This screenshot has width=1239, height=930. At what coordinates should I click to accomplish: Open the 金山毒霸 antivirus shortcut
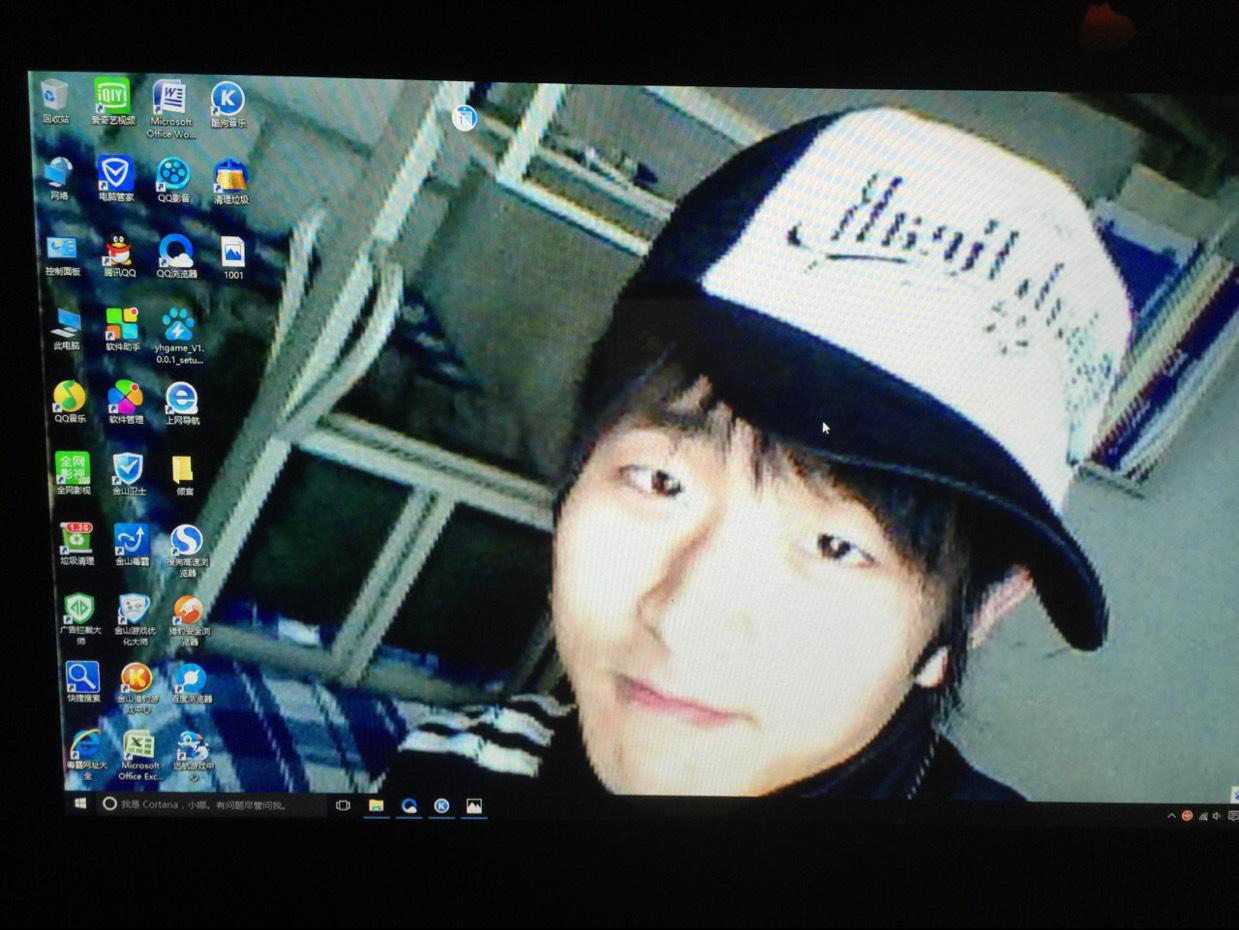132,540
